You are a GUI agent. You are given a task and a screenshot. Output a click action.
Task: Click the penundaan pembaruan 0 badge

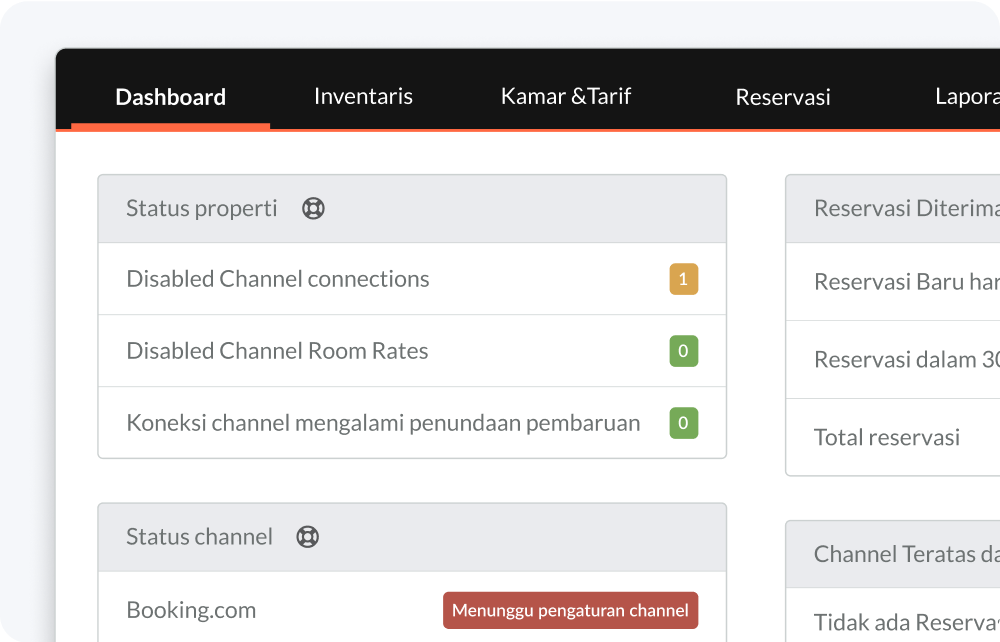coord(683,423)
